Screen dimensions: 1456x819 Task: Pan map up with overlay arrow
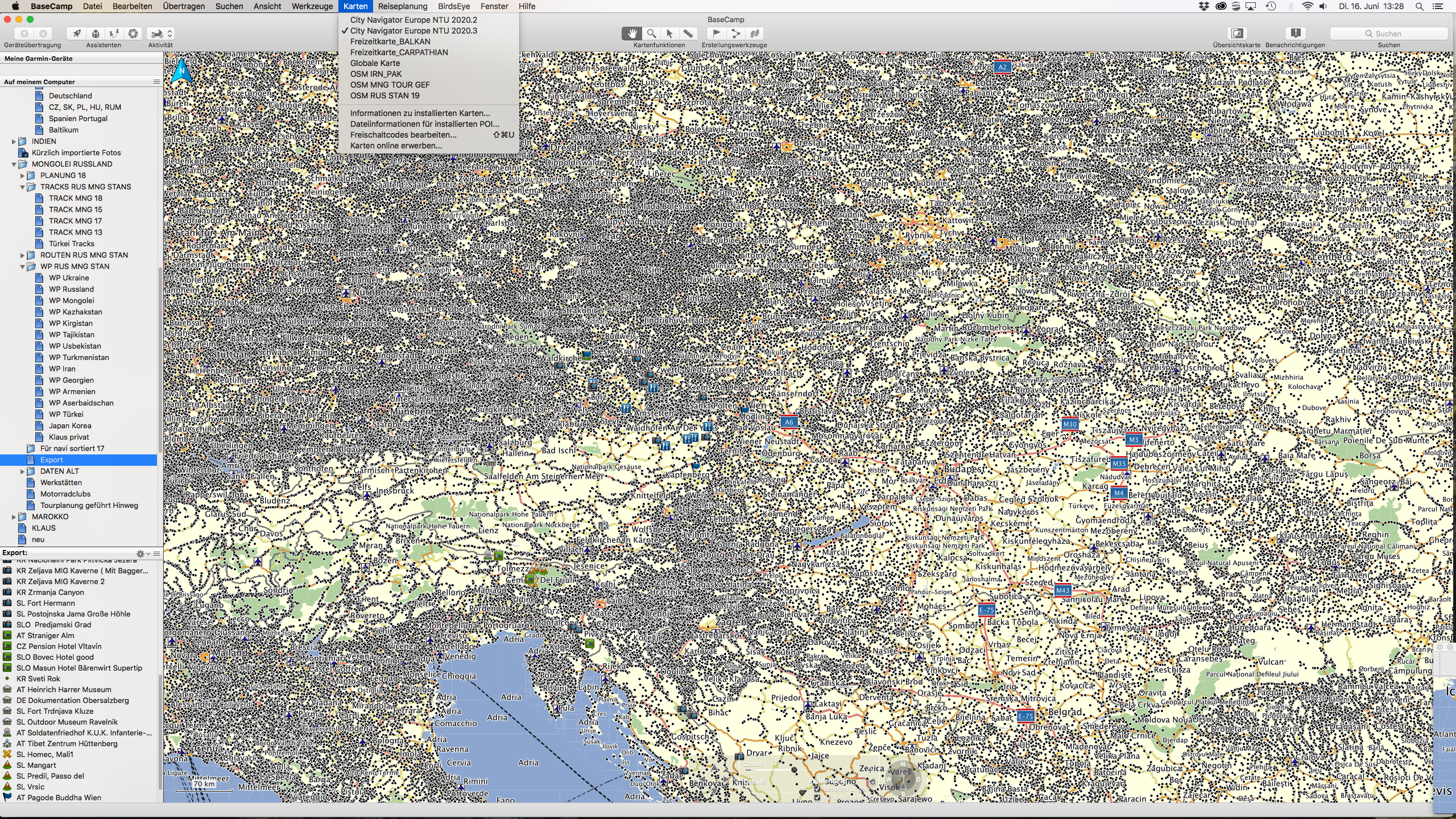tap(714, 768)
